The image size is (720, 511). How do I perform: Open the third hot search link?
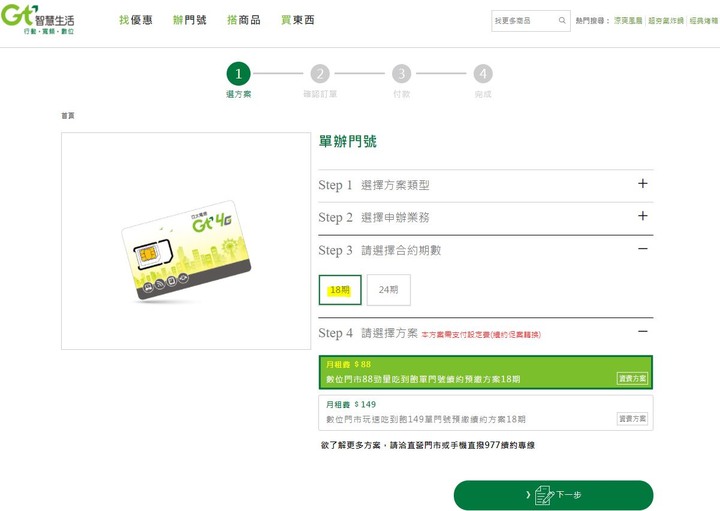[703, 21]
